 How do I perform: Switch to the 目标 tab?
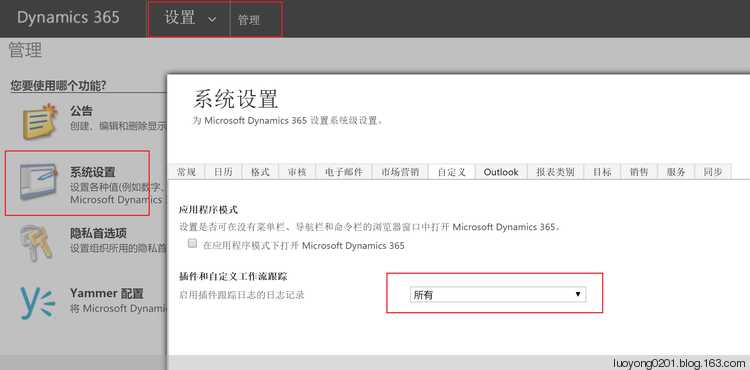(602, 172)
